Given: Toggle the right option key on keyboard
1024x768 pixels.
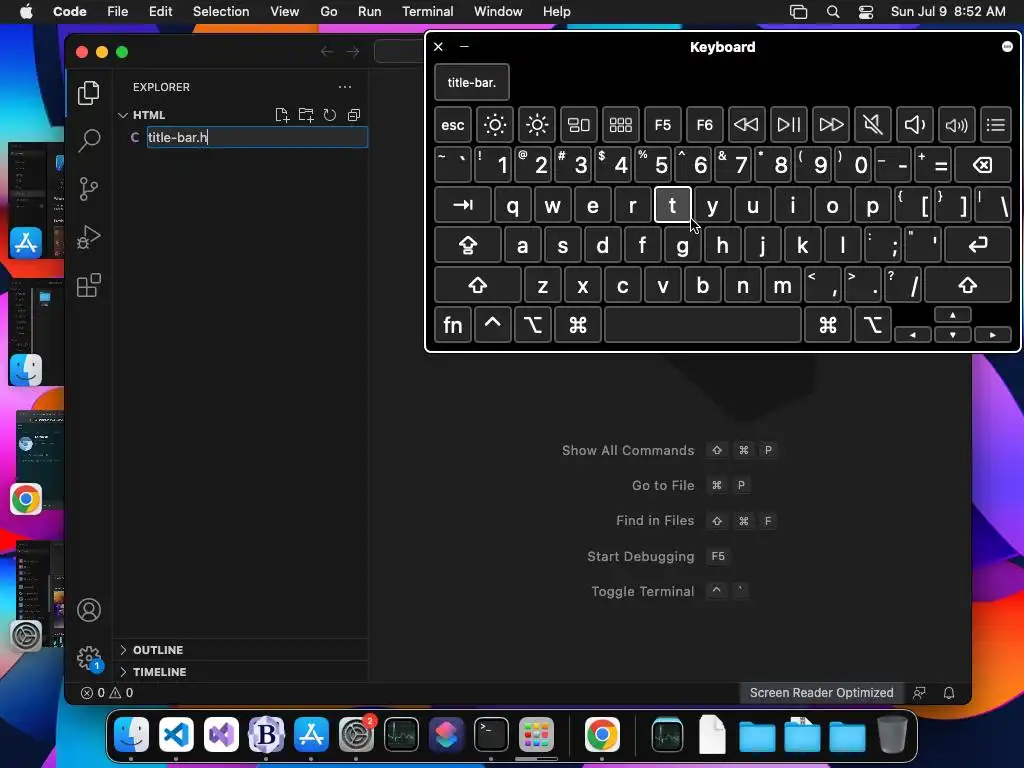Looking at the screenshot, I should 872,325.
